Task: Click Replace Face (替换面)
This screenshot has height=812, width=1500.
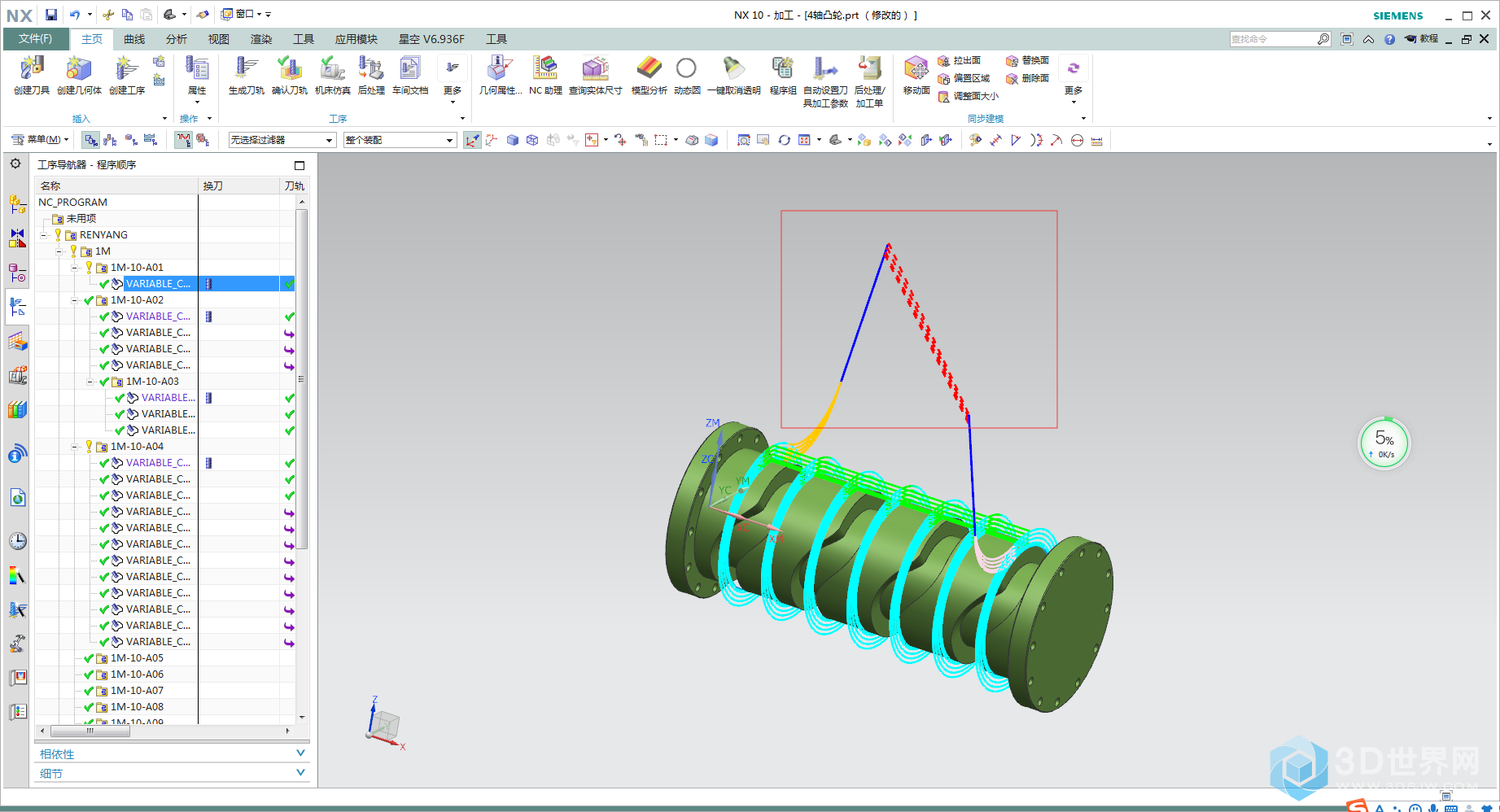Action: 1028,61
